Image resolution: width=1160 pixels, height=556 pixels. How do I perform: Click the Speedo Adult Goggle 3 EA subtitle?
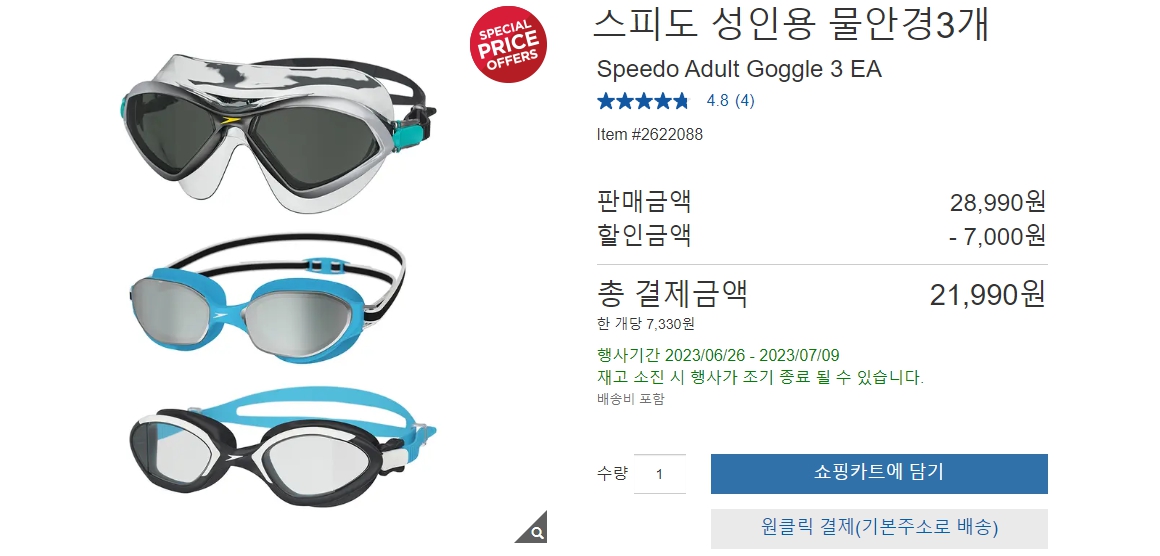point(739,70)
